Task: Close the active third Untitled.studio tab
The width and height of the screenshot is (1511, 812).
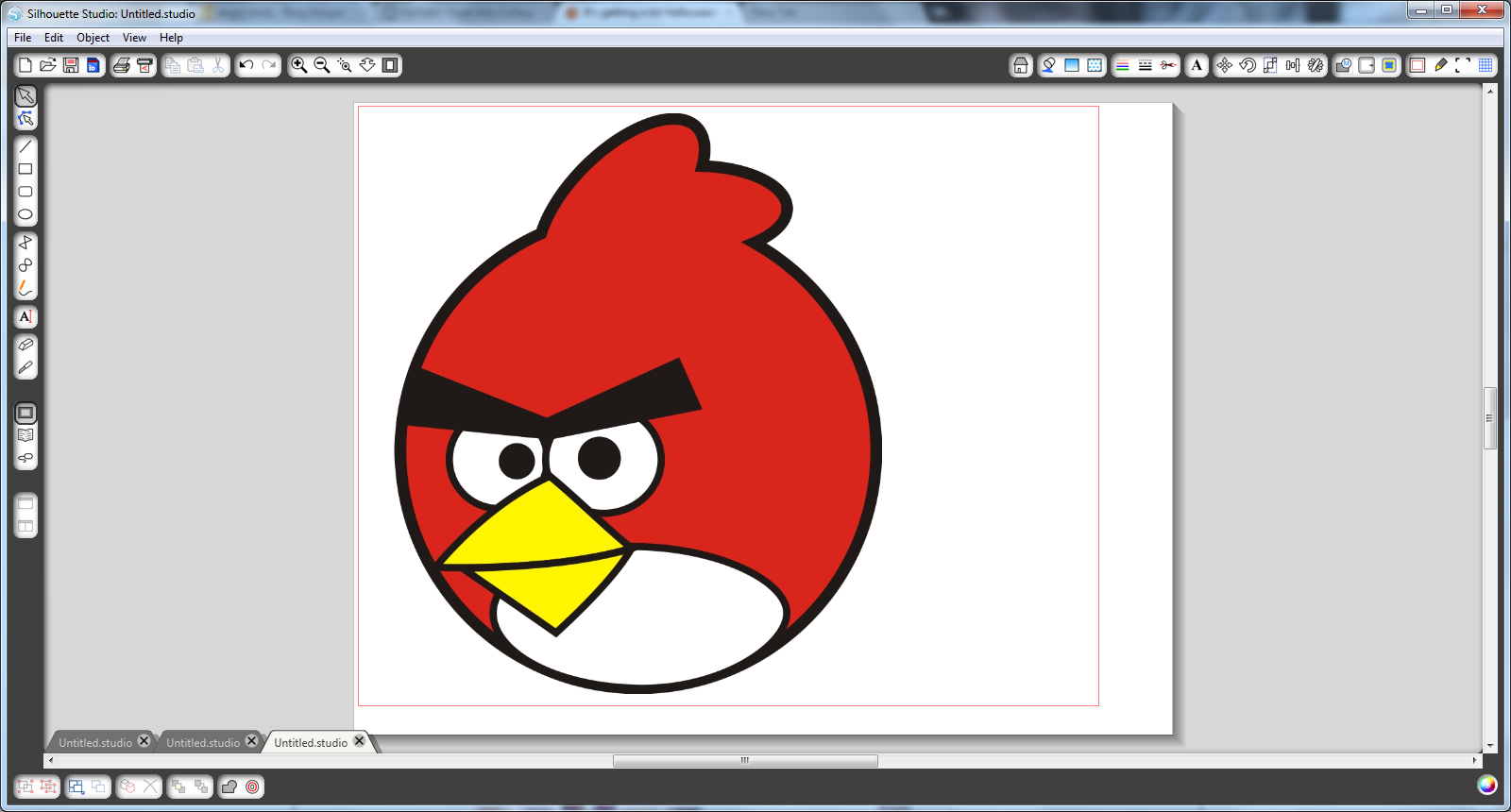Action: 360,741
